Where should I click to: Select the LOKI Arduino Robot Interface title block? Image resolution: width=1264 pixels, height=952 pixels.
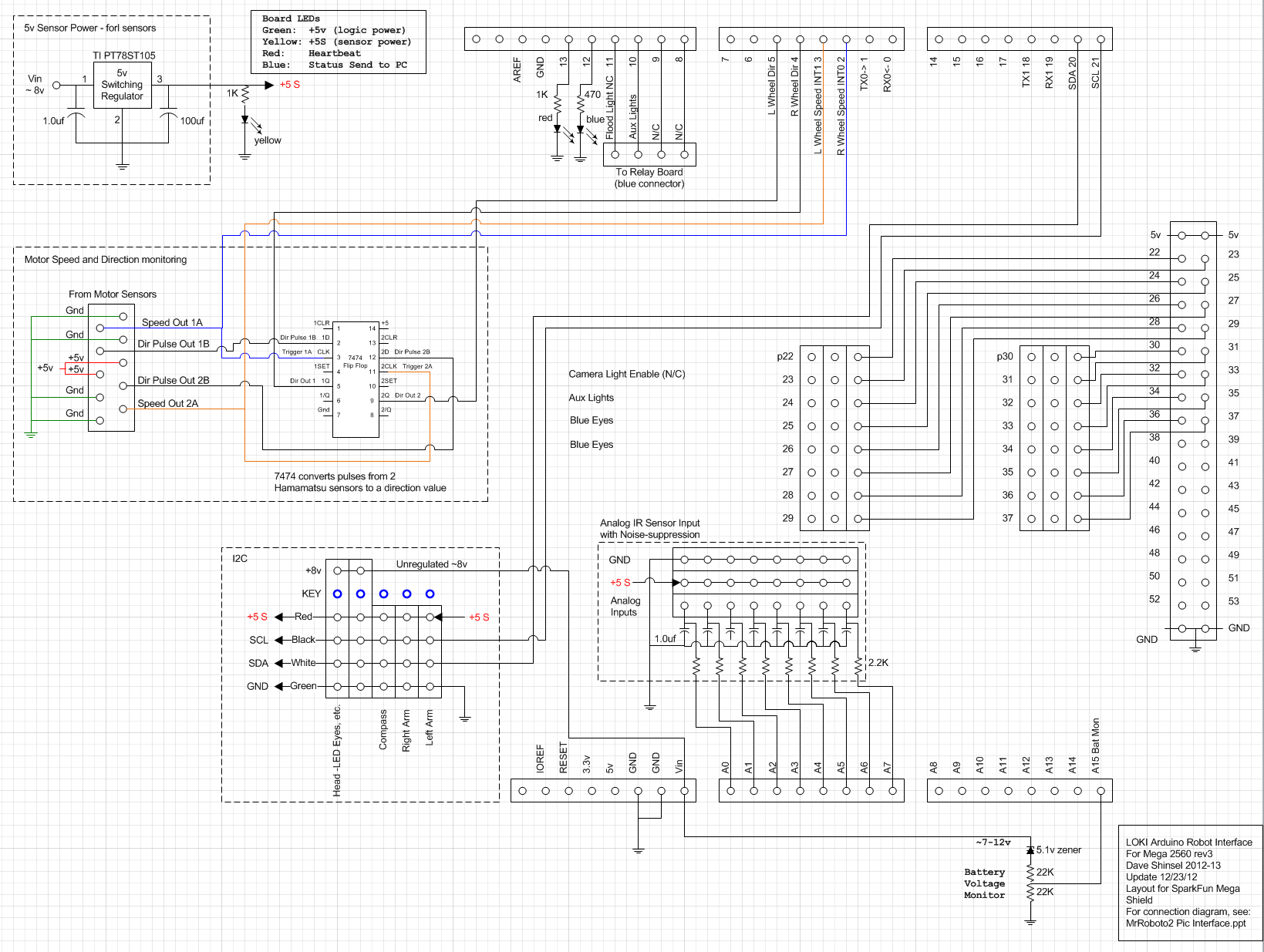1188,883
